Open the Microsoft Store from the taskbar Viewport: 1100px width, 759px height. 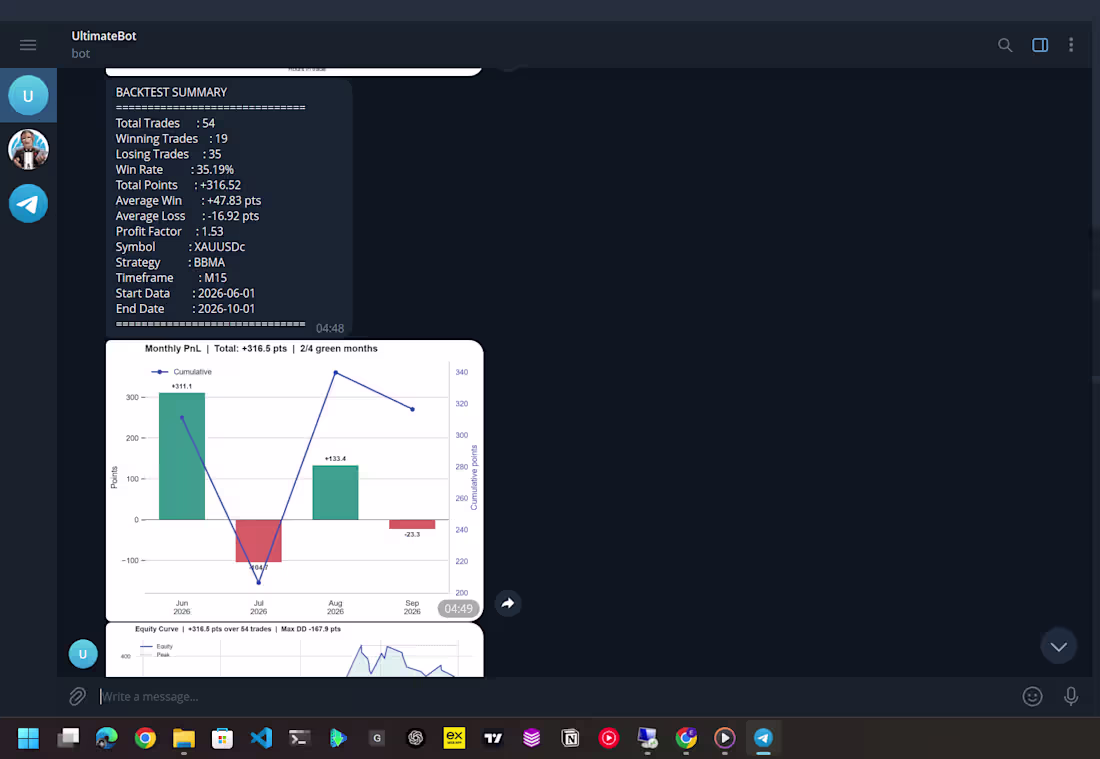click(x=222, y=738)
